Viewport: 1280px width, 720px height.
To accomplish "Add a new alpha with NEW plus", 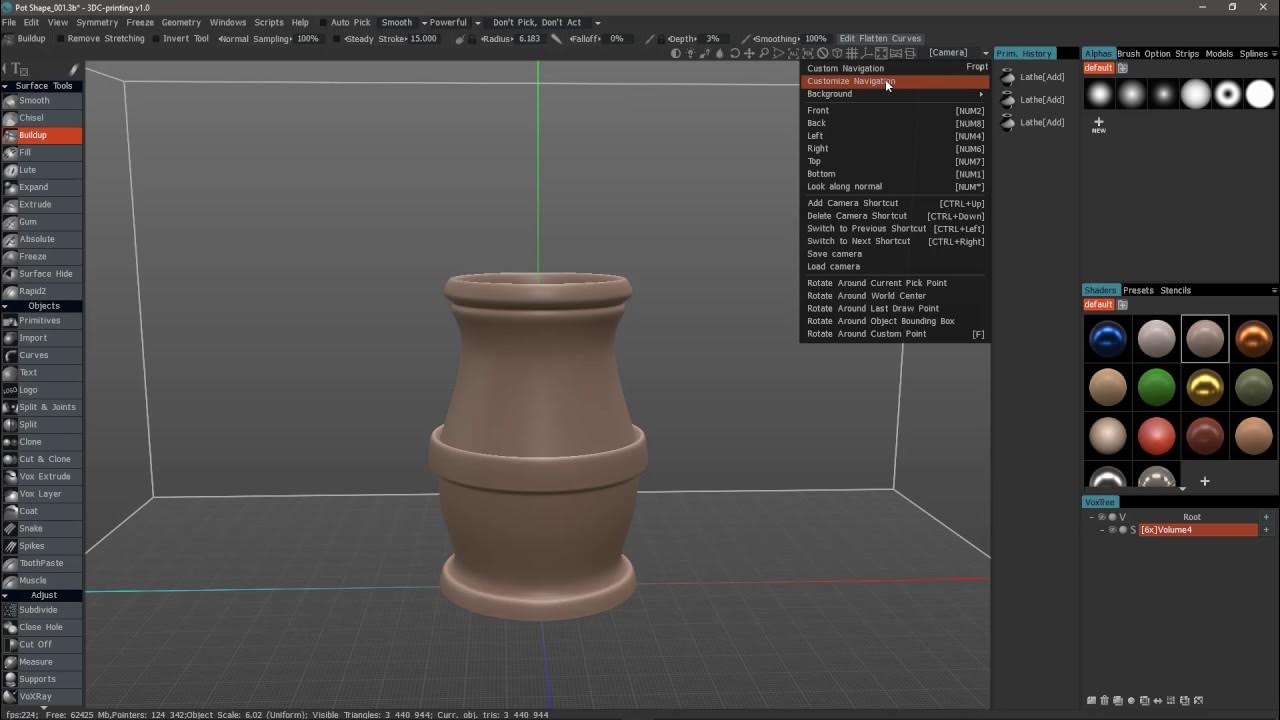I will point(1099,125).
